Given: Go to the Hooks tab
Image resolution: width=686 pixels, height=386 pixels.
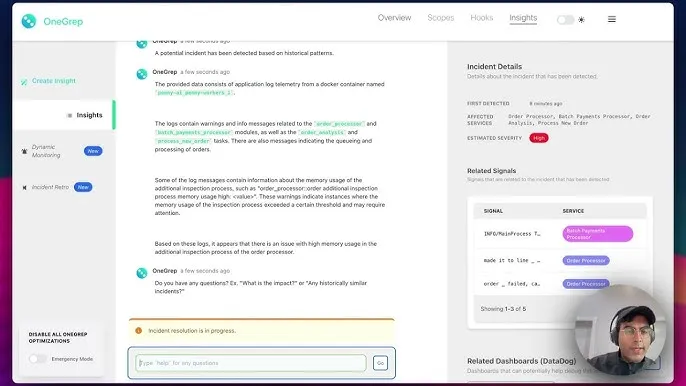Looking at the screenshot, I should (482, 18).
